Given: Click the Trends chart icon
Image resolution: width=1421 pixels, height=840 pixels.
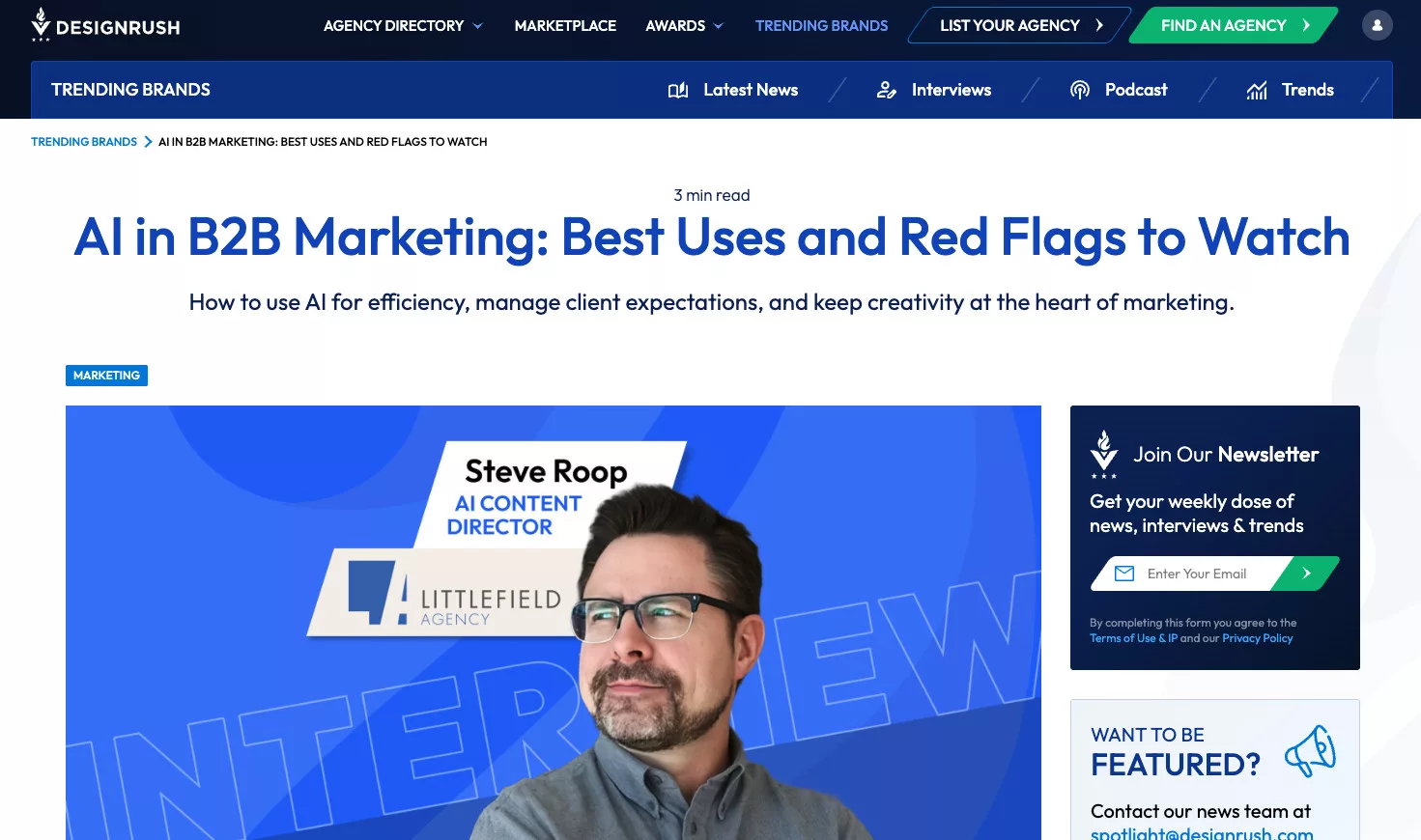Looking at the screenshot, I should (1257, 90).
